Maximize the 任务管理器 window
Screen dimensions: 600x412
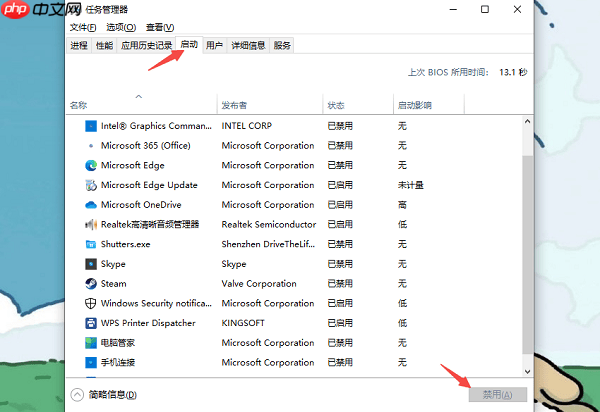click(485, 9)
